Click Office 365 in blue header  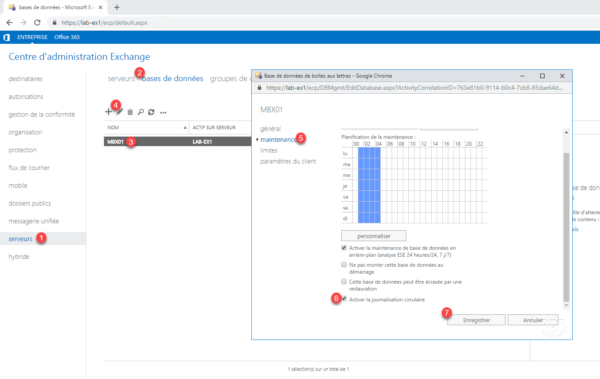pyautogui.click(x=67, y=37)
